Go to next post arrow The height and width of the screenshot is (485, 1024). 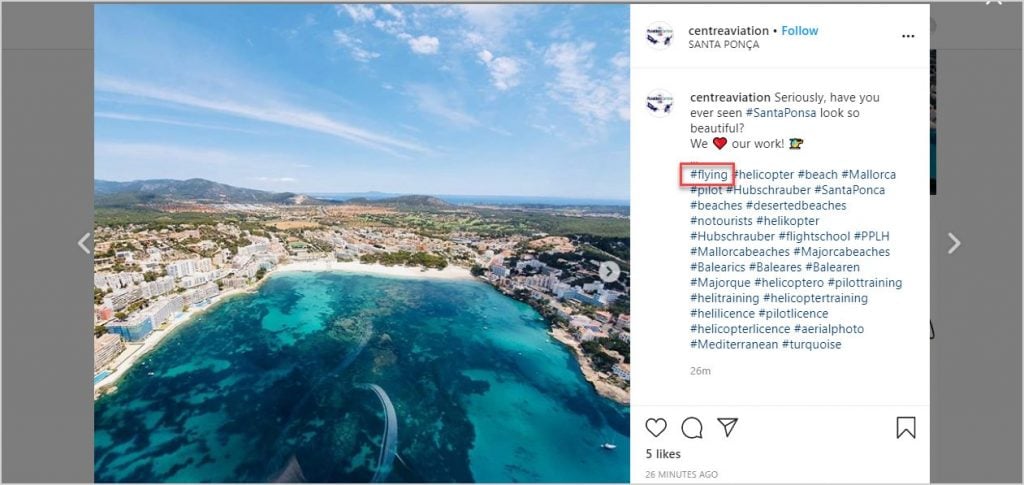click(954, 243)
